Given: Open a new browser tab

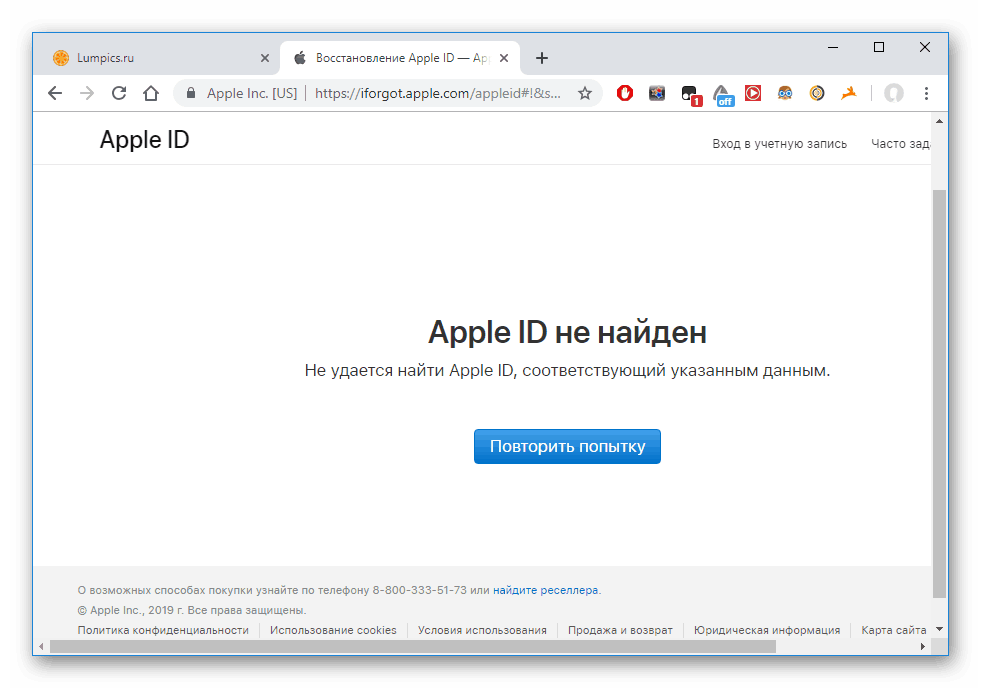Looking at the screenshot, I should [x=542, y=58].
